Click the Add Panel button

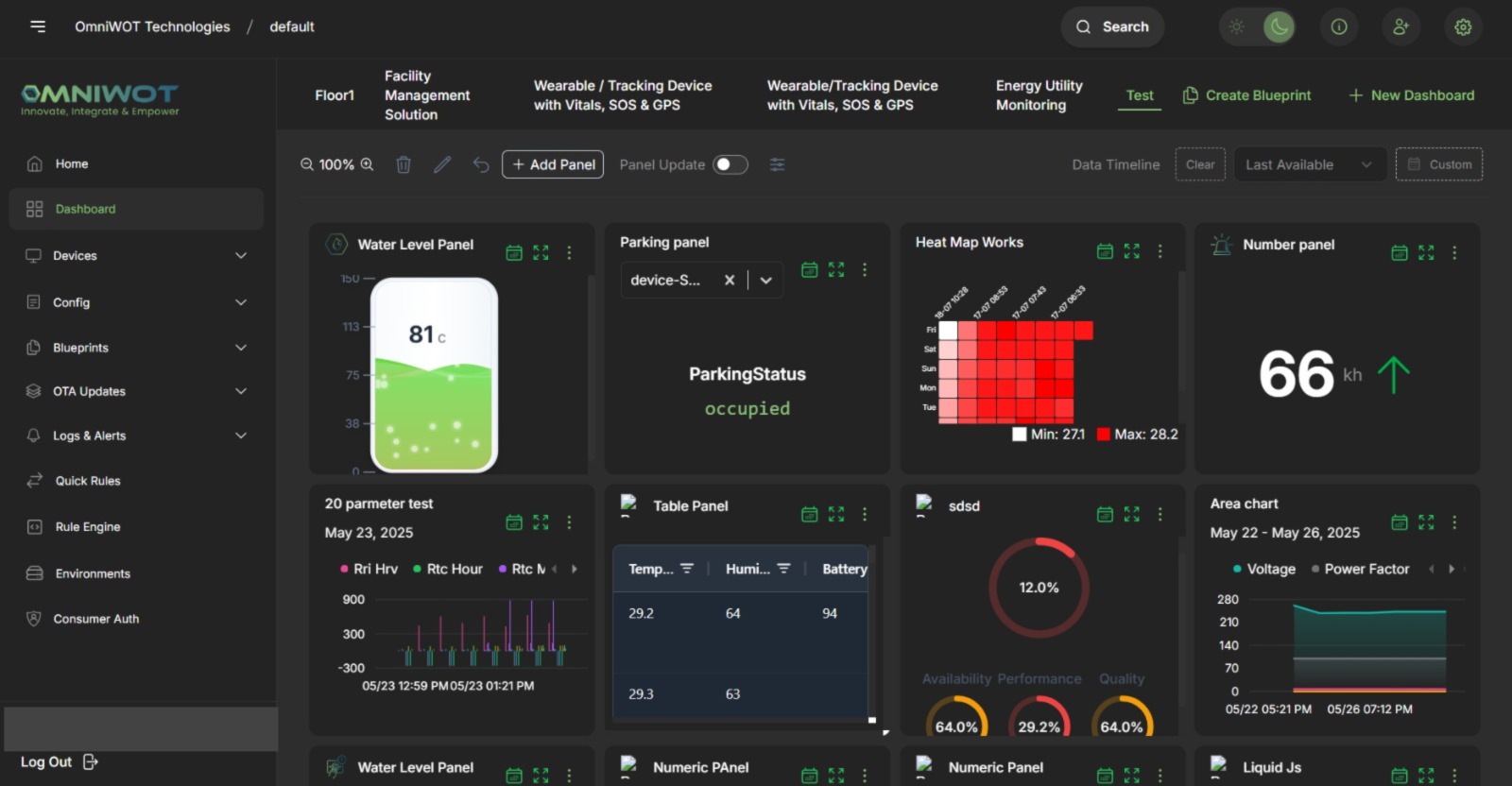553,164
